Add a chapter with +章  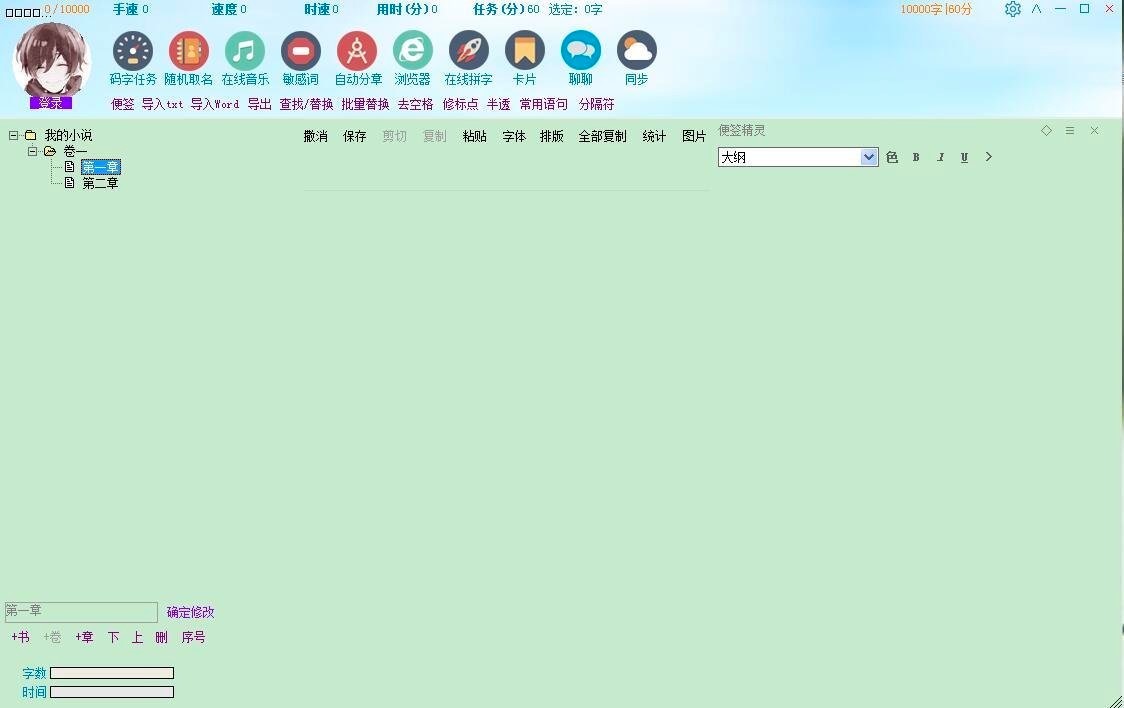[x=84, y=637]
